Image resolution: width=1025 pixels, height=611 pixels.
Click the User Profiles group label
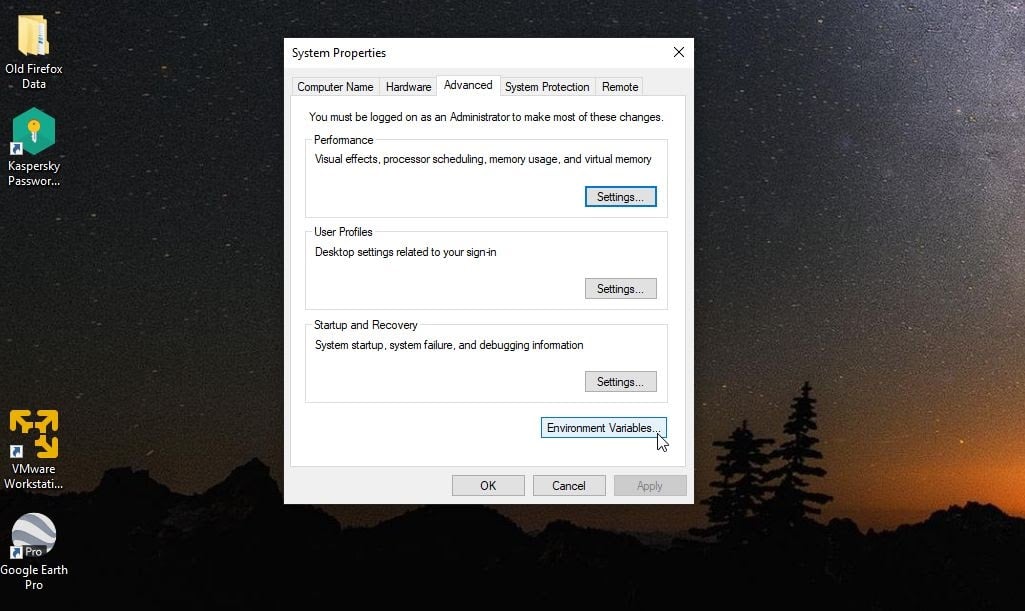pos(343,232)
